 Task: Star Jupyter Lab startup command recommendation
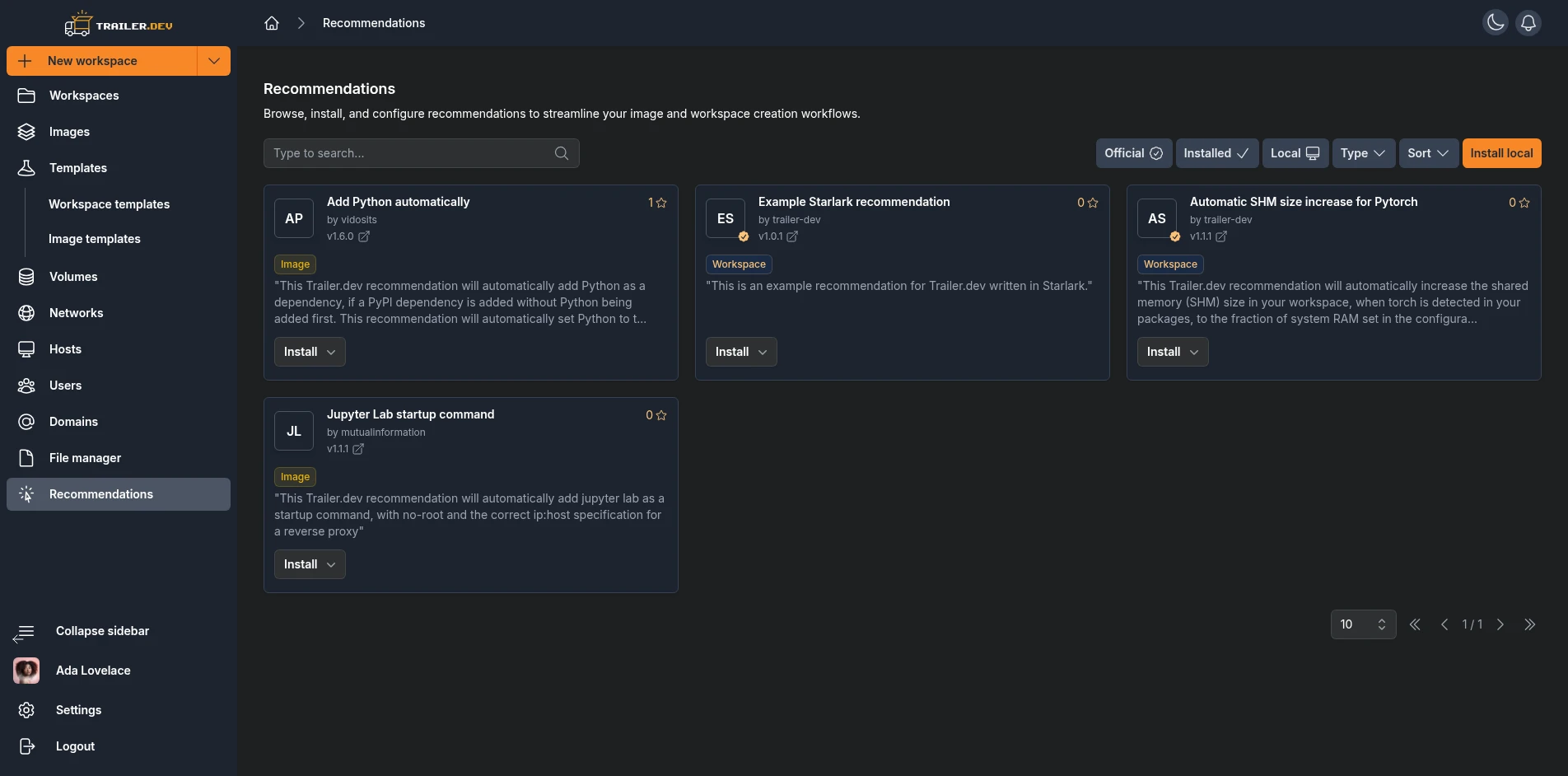(660, 415)
